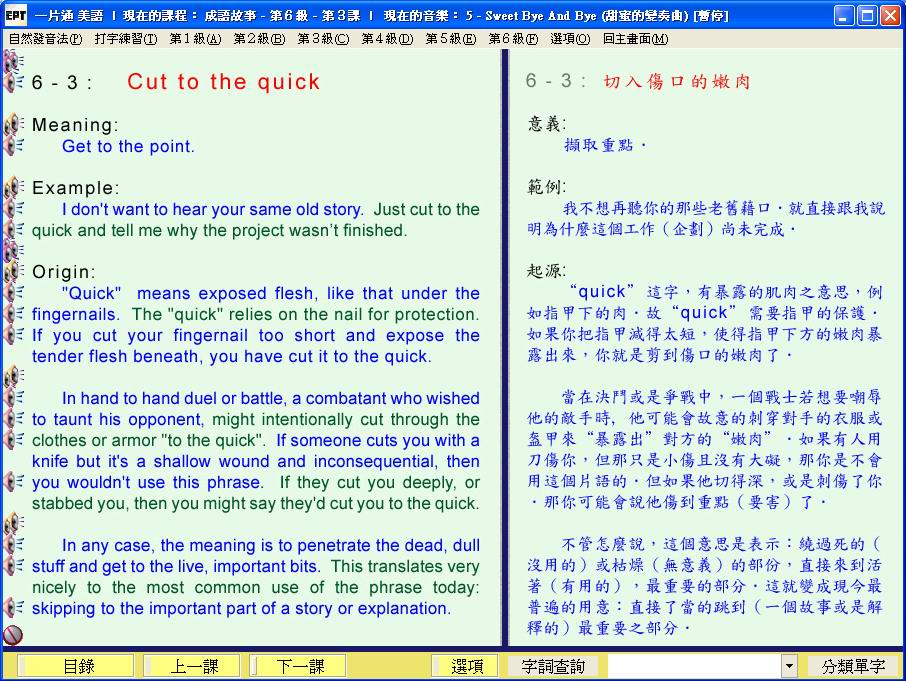The image size is (906, 681).
Task: Open the 自然發音法(P) menu
Action: coord(45,39)
